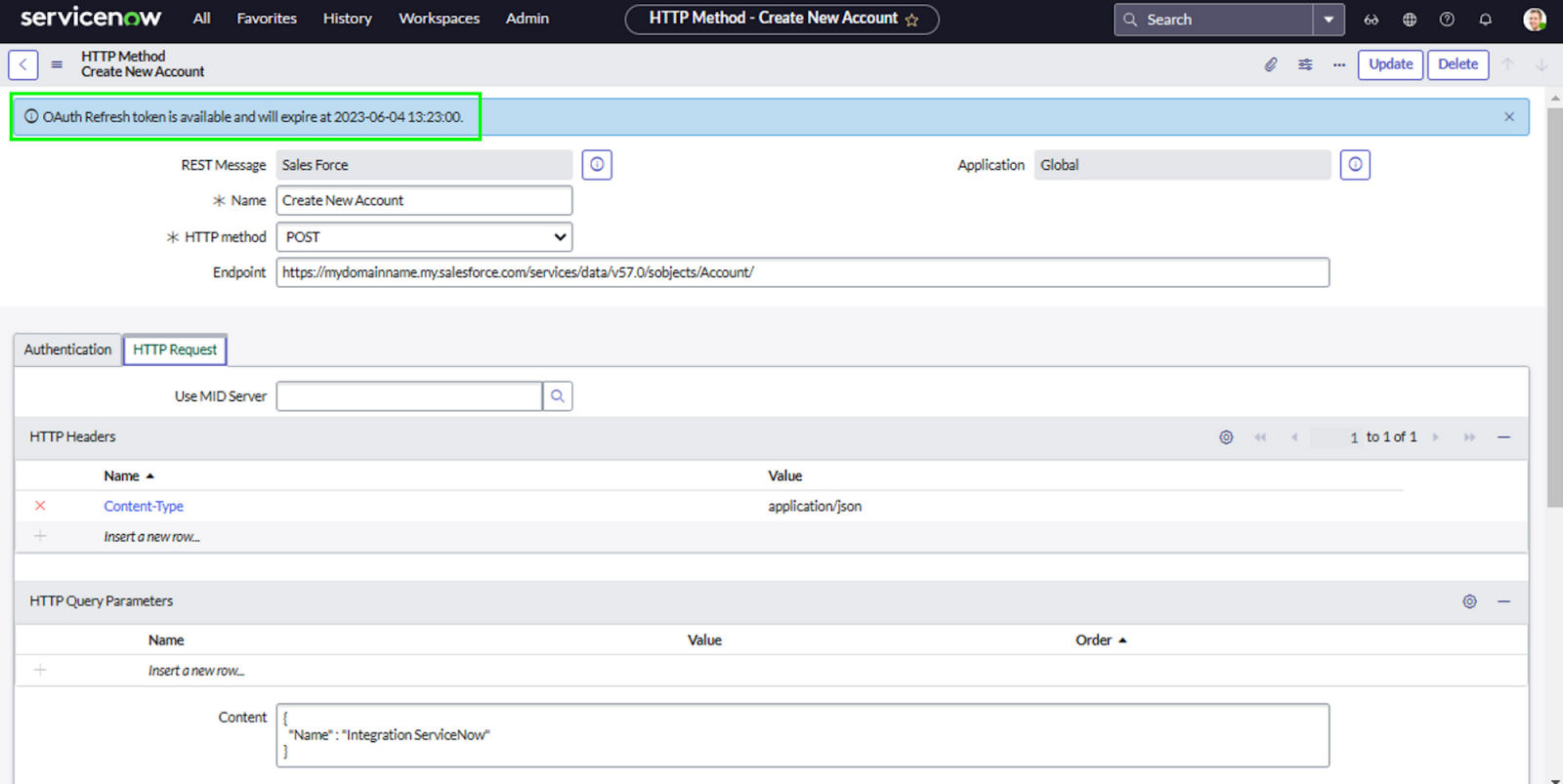
Task: Favorite this page with the star icon
Action: [911, 20]
